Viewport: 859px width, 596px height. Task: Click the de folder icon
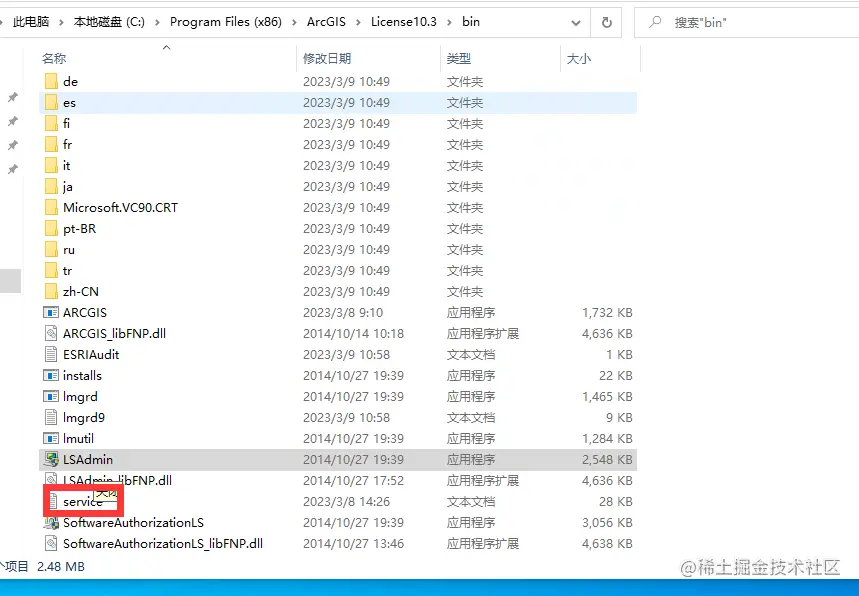pos(51,82)
